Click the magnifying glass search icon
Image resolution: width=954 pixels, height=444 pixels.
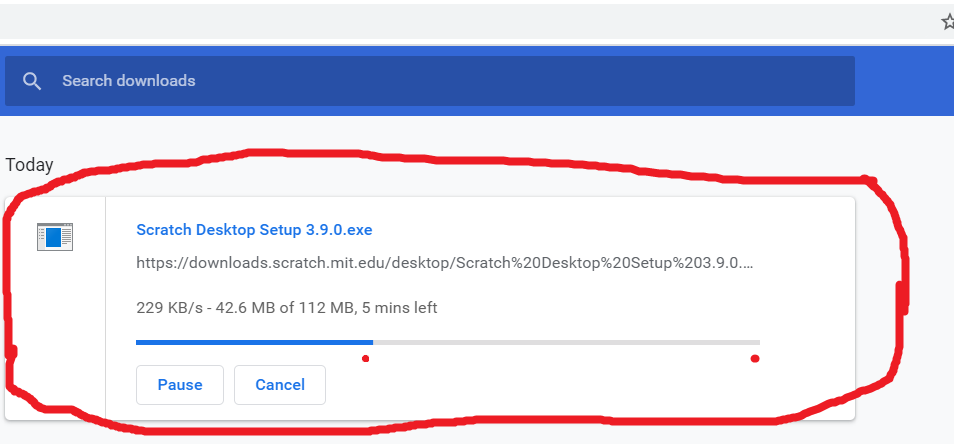(32, 81)
